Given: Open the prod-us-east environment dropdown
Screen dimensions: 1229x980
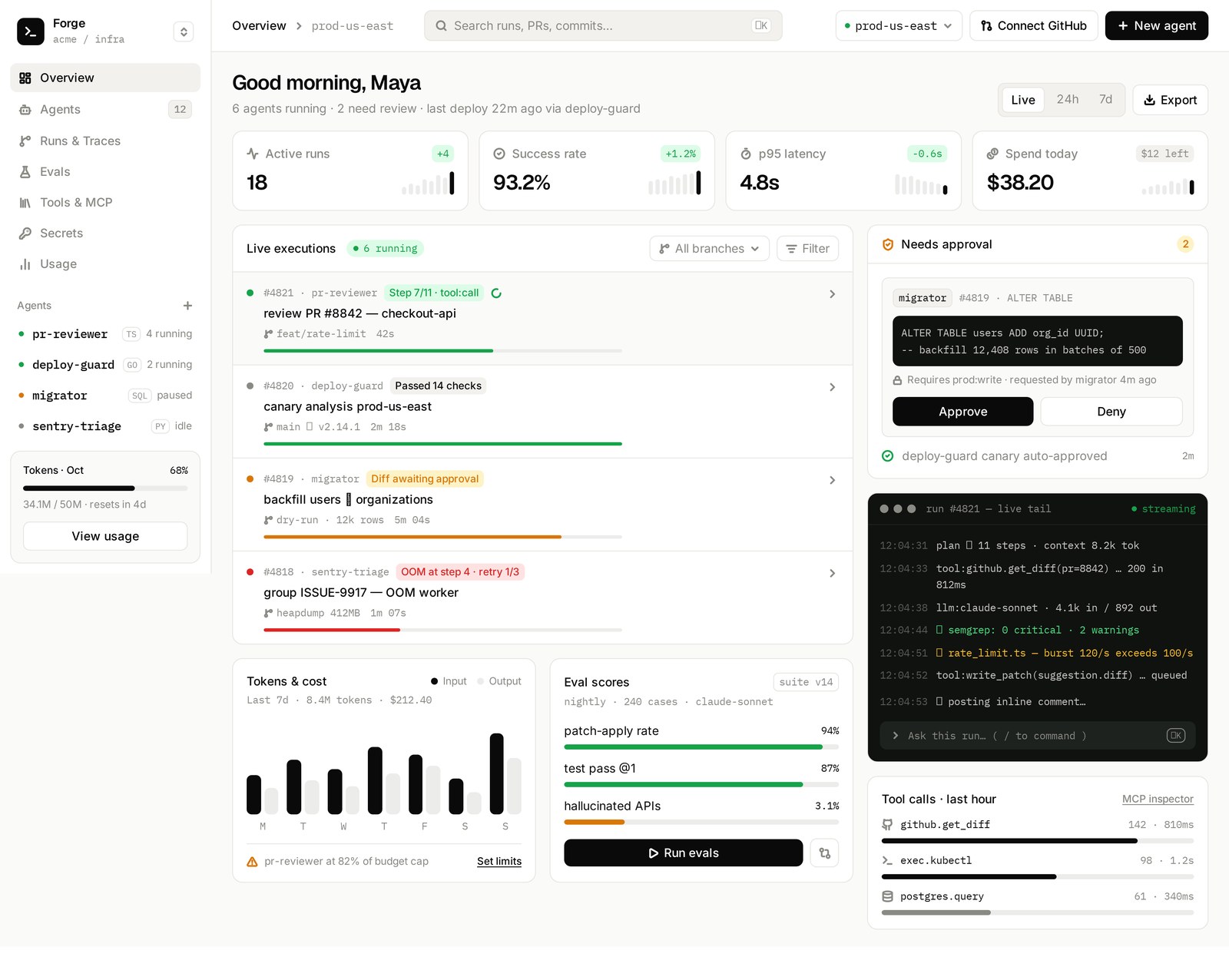Looking at the screenshot, I should pos(899,26).
